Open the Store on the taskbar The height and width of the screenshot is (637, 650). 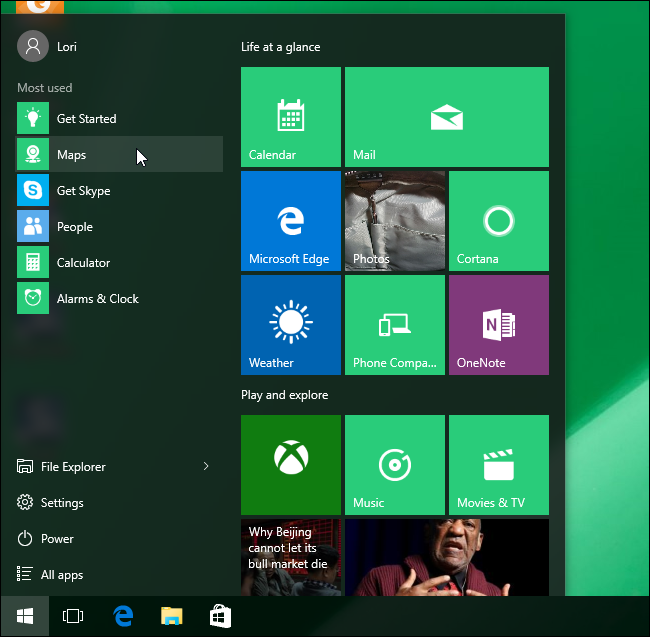tap(220, 616)
